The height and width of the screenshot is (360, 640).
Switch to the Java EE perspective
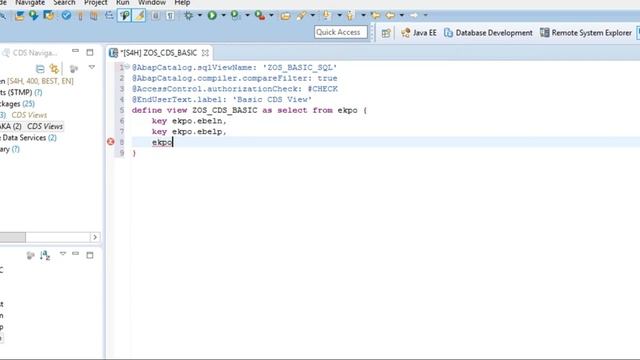[419, 33]
